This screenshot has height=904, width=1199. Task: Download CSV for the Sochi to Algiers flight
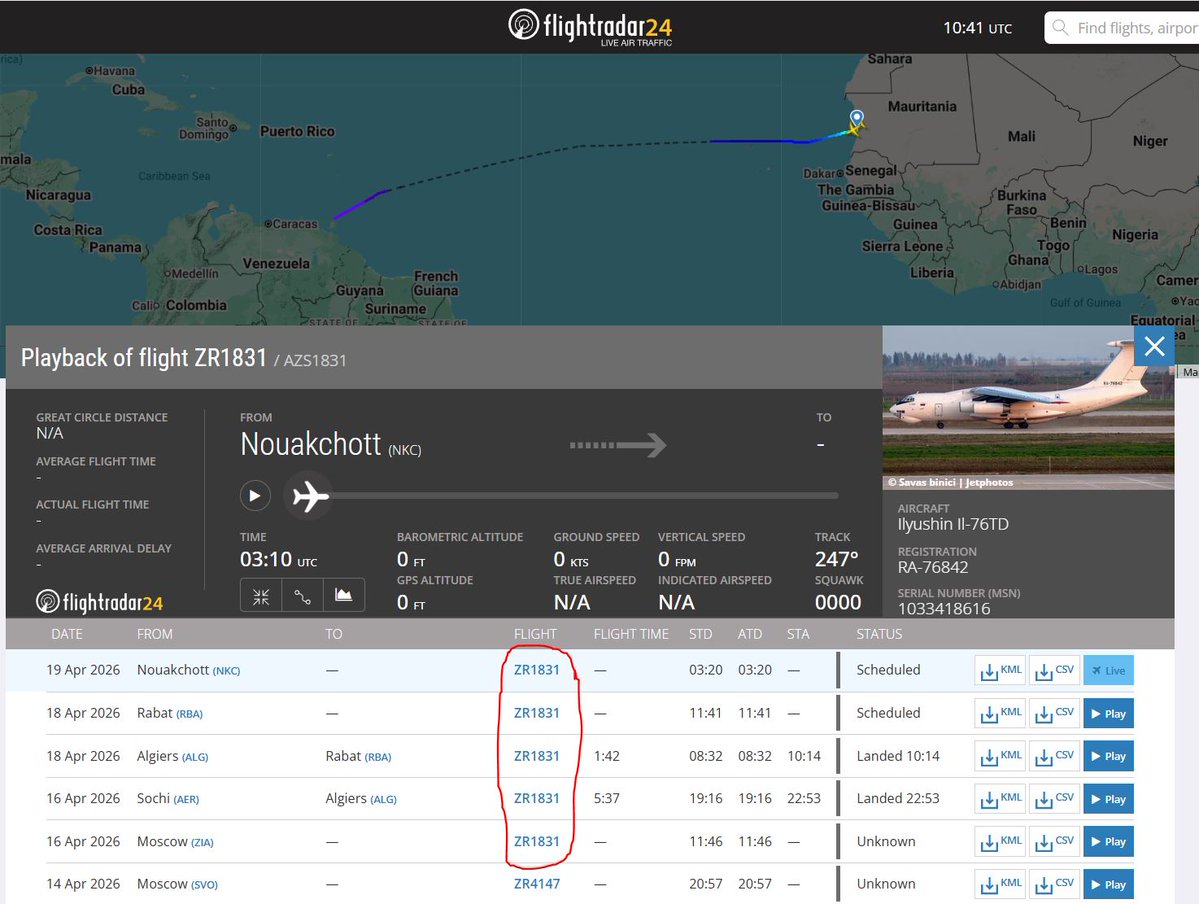(1054, 798)
